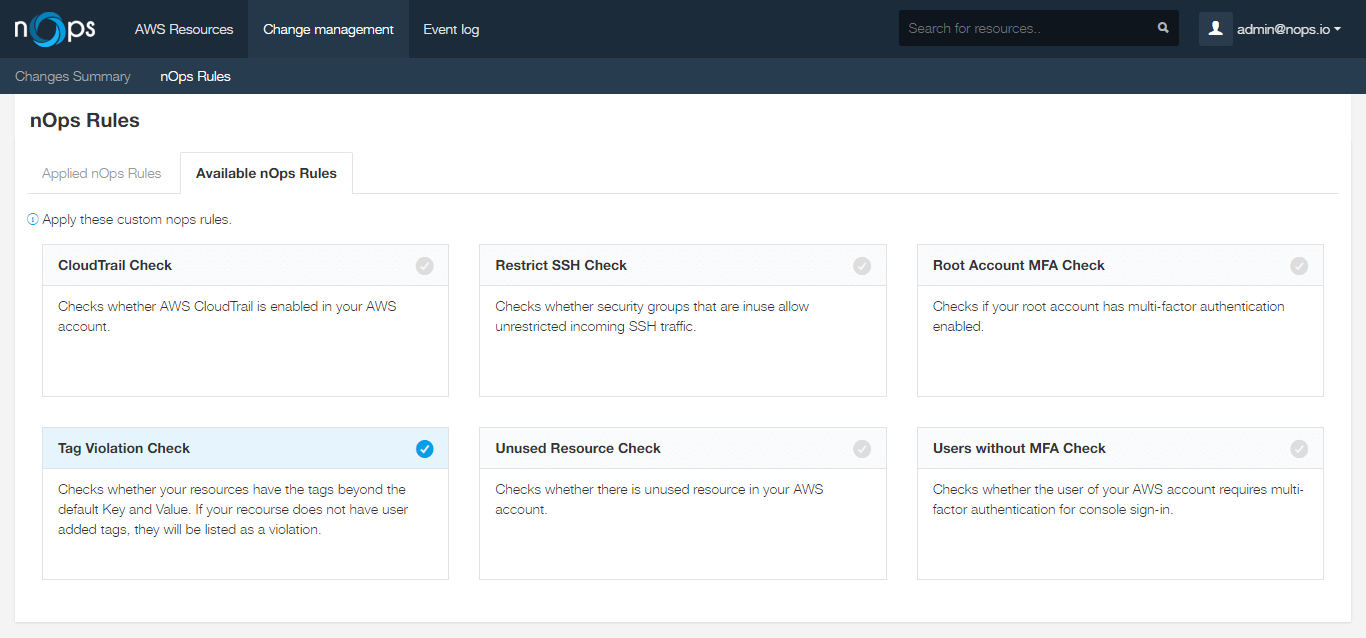1366x638 pixels.
Task: Open the AWS Resources menu
Action: pyautogui.click(x=184, y=29)
